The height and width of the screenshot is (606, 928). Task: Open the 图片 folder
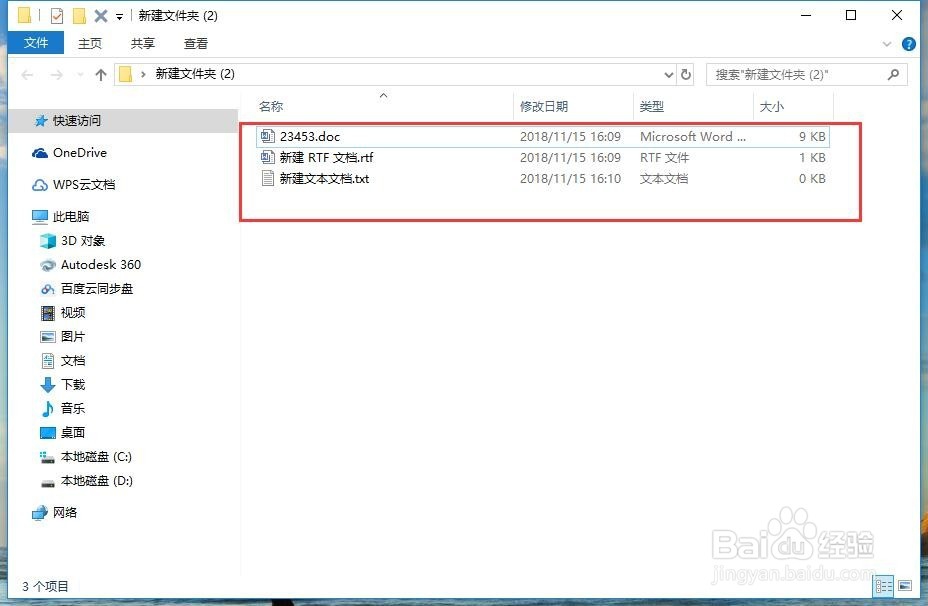point(73,337)
